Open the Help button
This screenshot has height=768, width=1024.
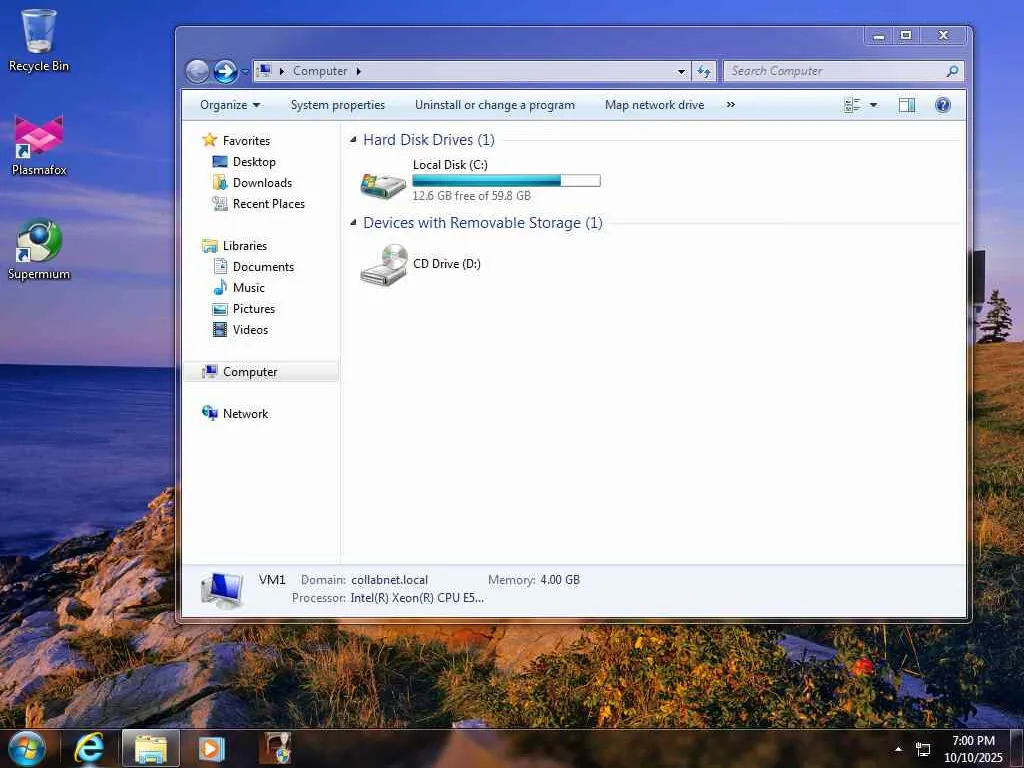point(942,105)
